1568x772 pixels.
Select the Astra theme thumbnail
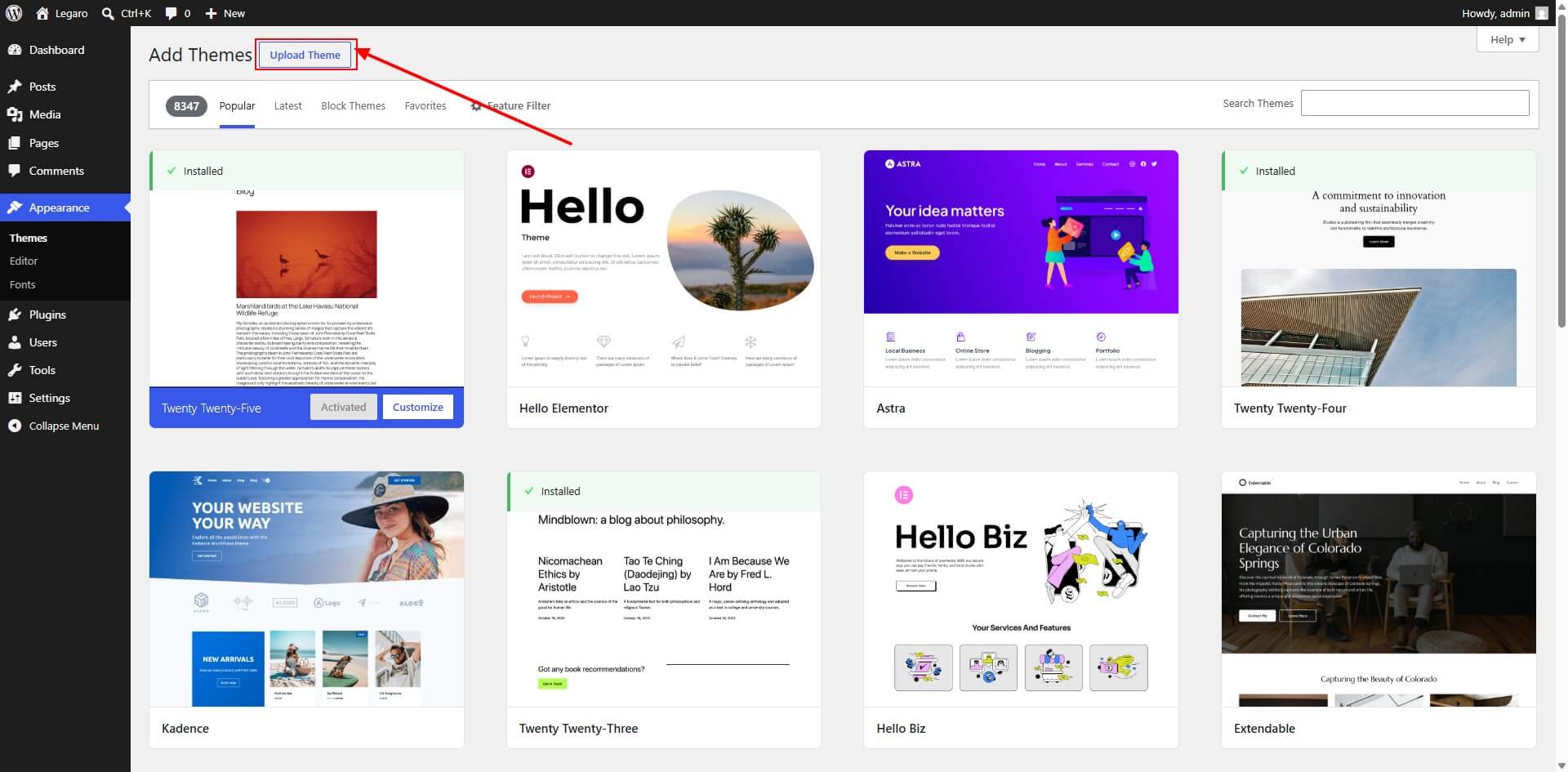point(1021,269)
